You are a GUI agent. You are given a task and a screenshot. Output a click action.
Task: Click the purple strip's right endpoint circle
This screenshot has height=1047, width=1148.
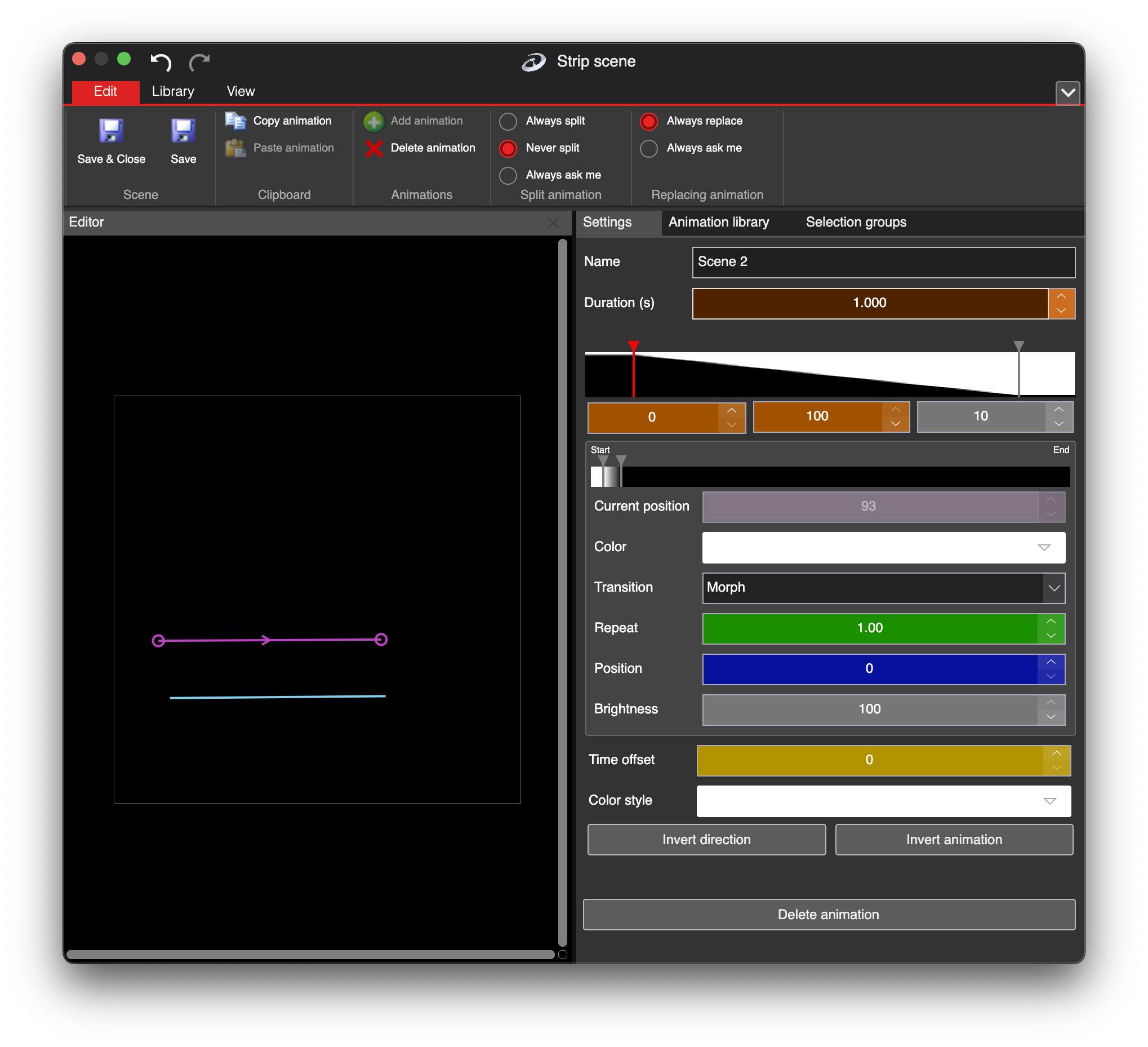coord(381,640)
